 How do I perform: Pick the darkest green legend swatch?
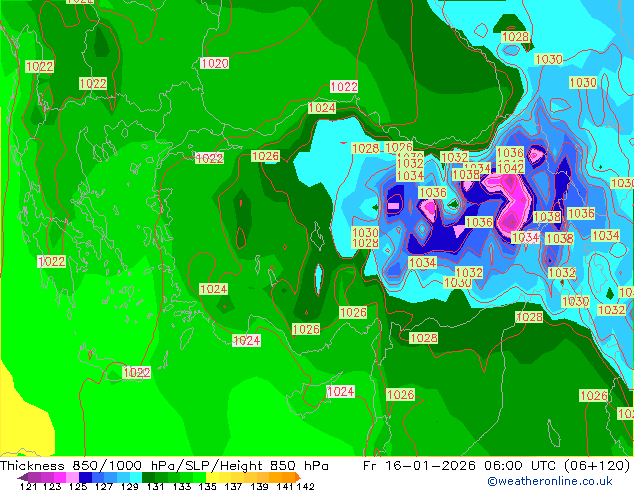pyautogui.click(x=148, y=477)
